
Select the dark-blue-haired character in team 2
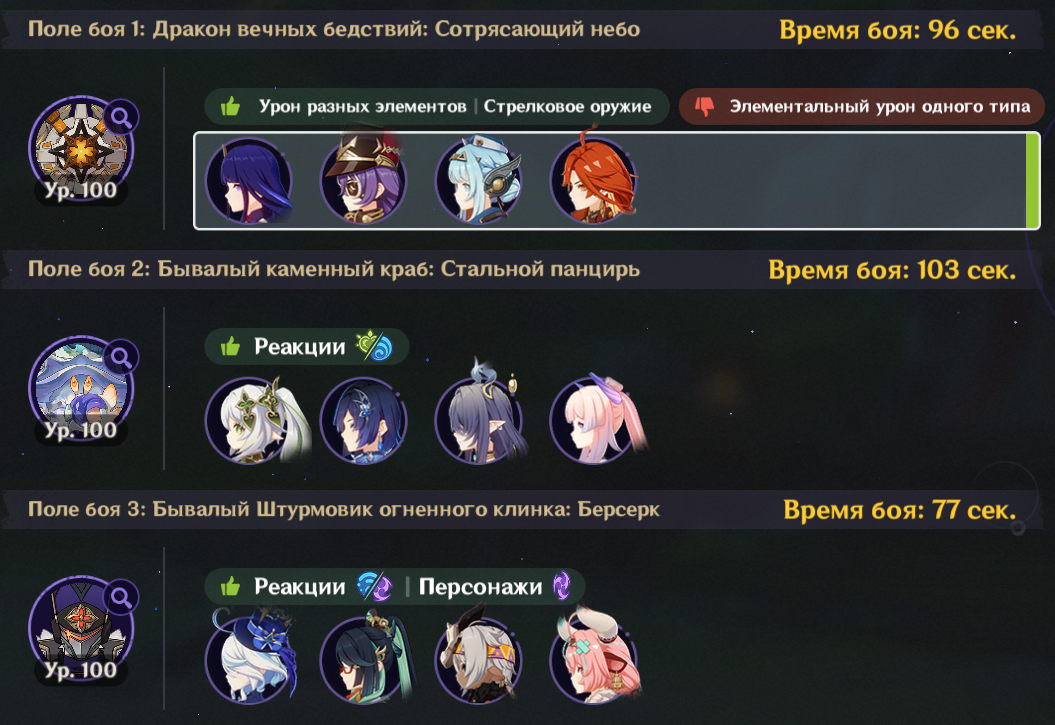pos(364,420)
